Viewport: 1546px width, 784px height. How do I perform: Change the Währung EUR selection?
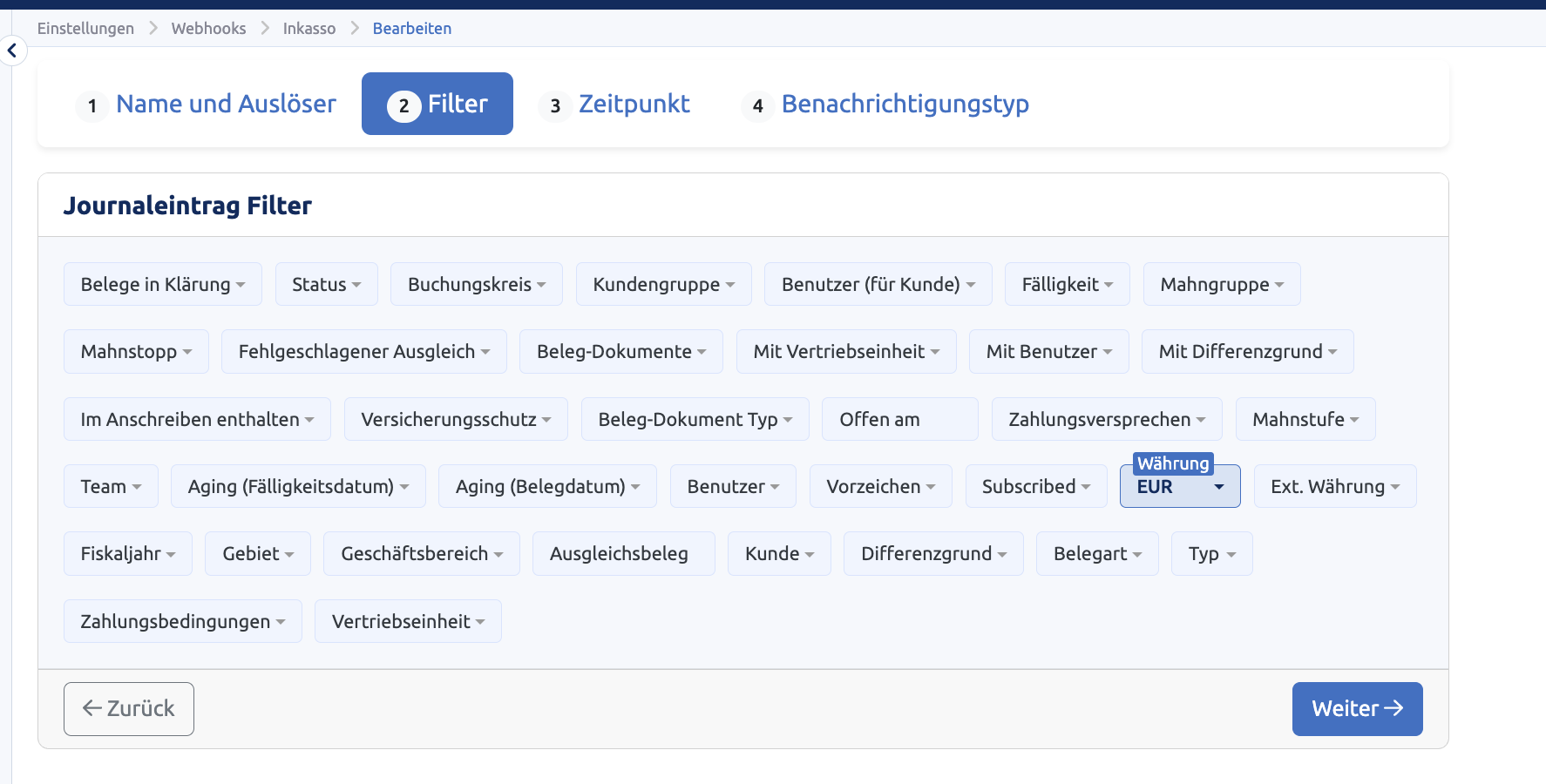(x=1180, y=486)
